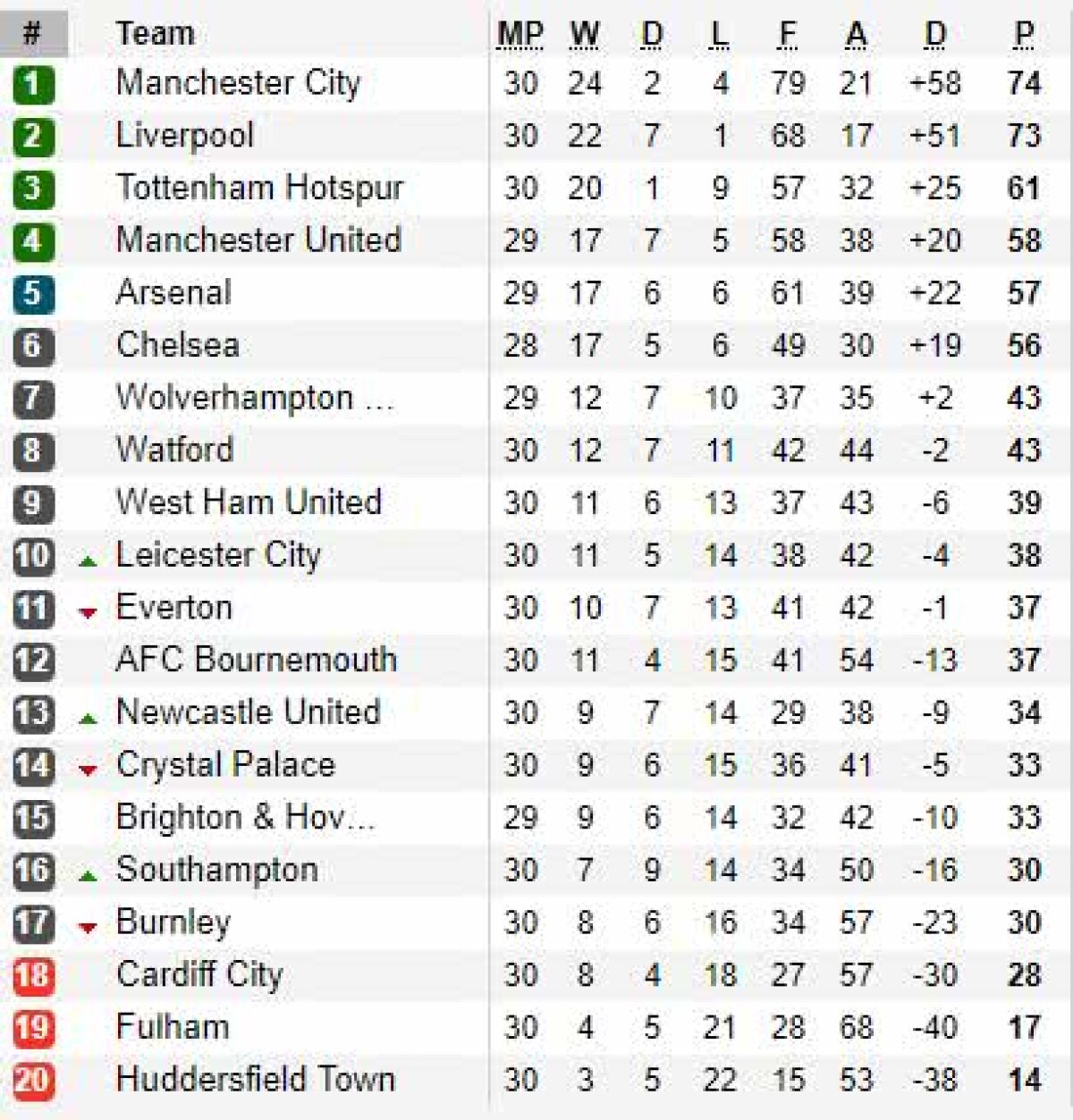Open the Manchester City team link
1073x1120 pixels.
coord(238,83)
